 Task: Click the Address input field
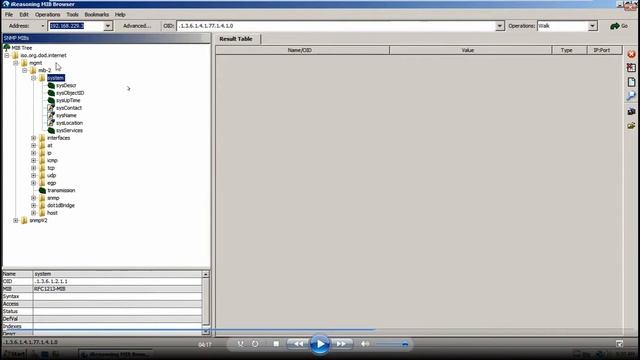76,26
